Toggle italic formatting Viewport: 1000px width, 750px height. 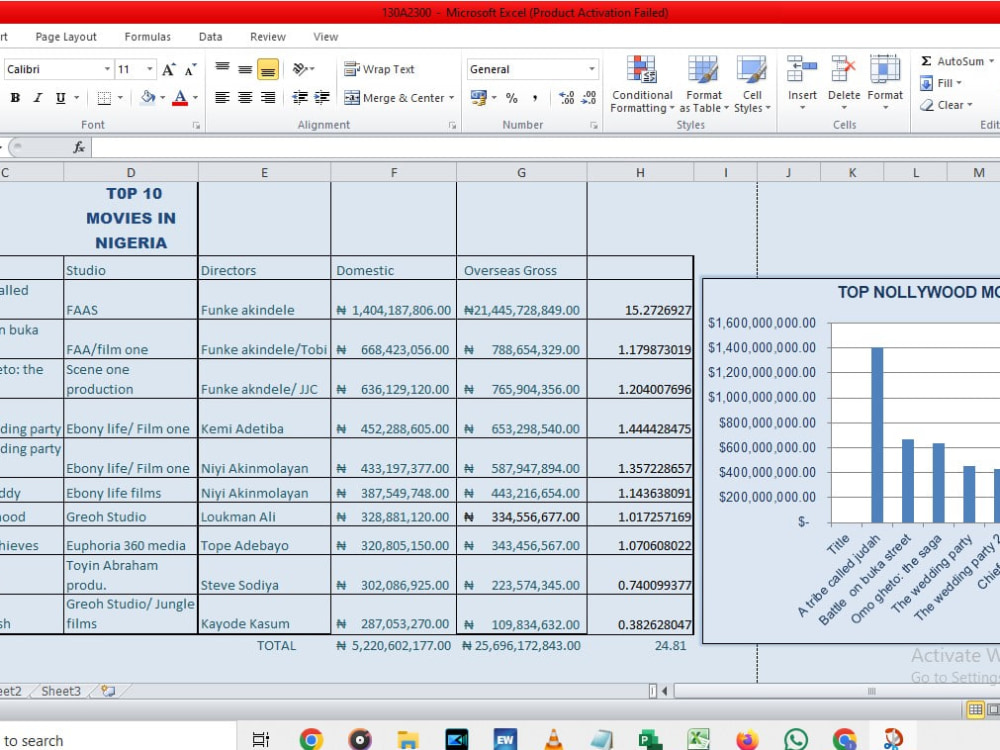click(x=38, y=98)
